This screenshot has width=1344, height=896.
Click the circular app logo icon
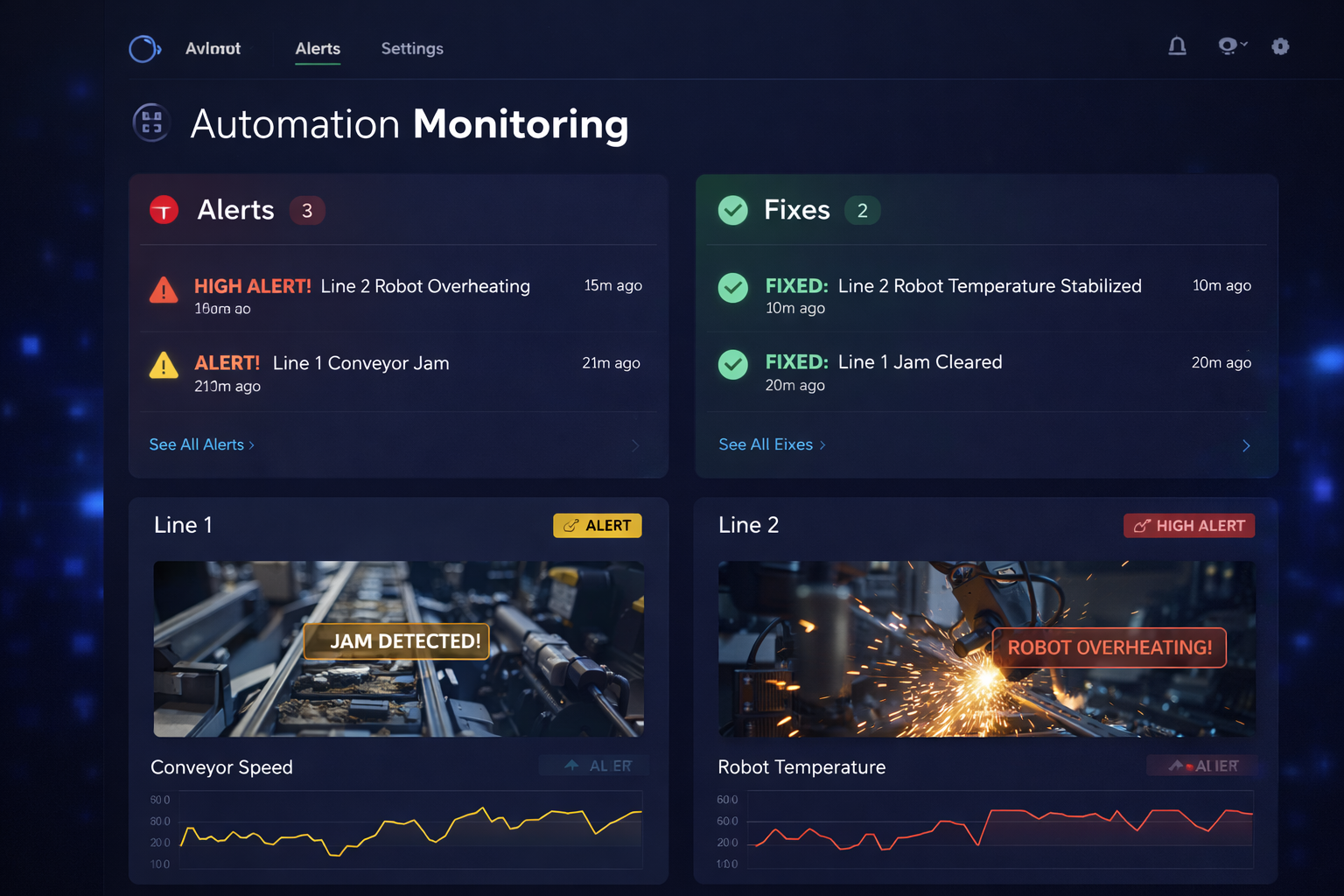[x=144, y=49]
